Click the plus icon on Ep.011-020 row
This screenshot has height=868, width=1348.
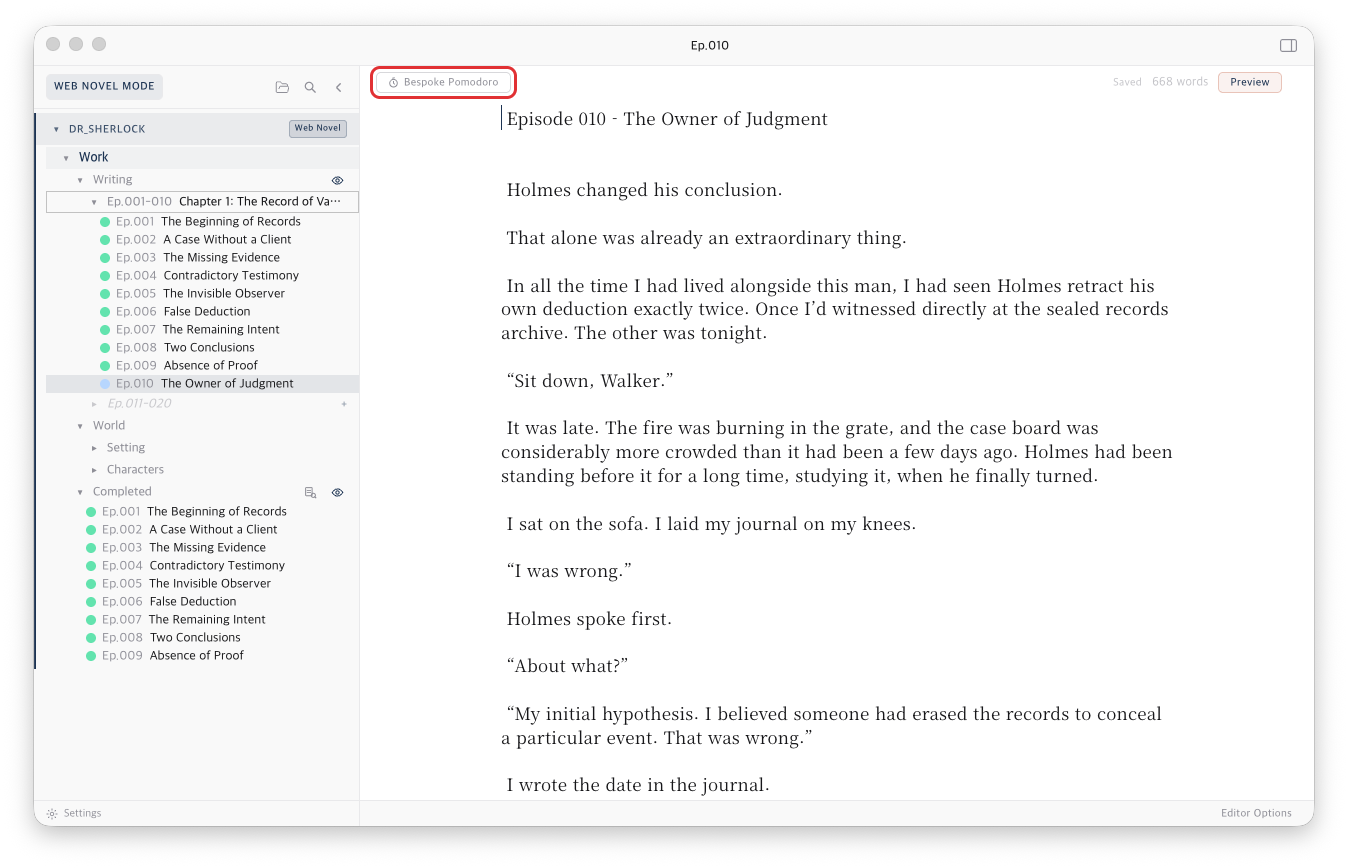click(344, 404)
